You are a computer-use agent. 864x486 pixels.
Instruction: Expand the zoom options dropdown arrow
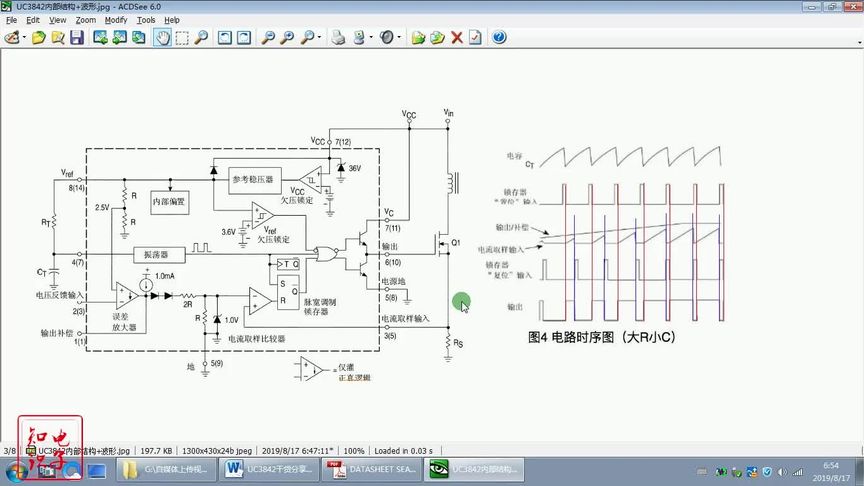[319, 37]
